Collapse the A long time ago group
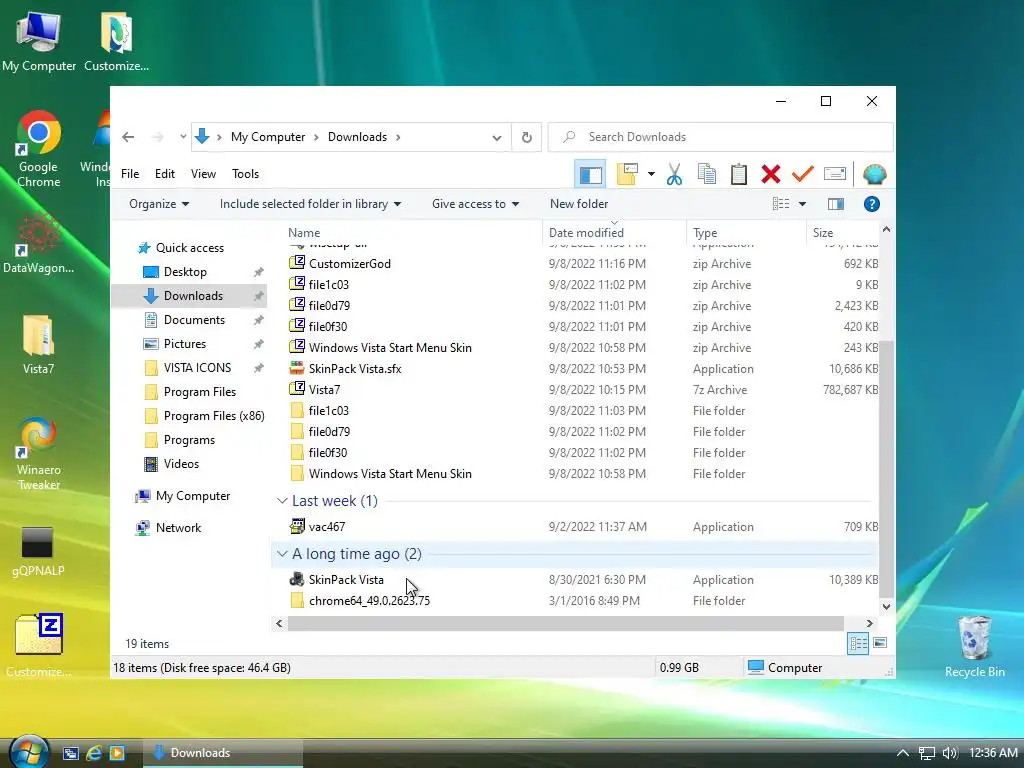1024x768 pixels. click(282, 554)
